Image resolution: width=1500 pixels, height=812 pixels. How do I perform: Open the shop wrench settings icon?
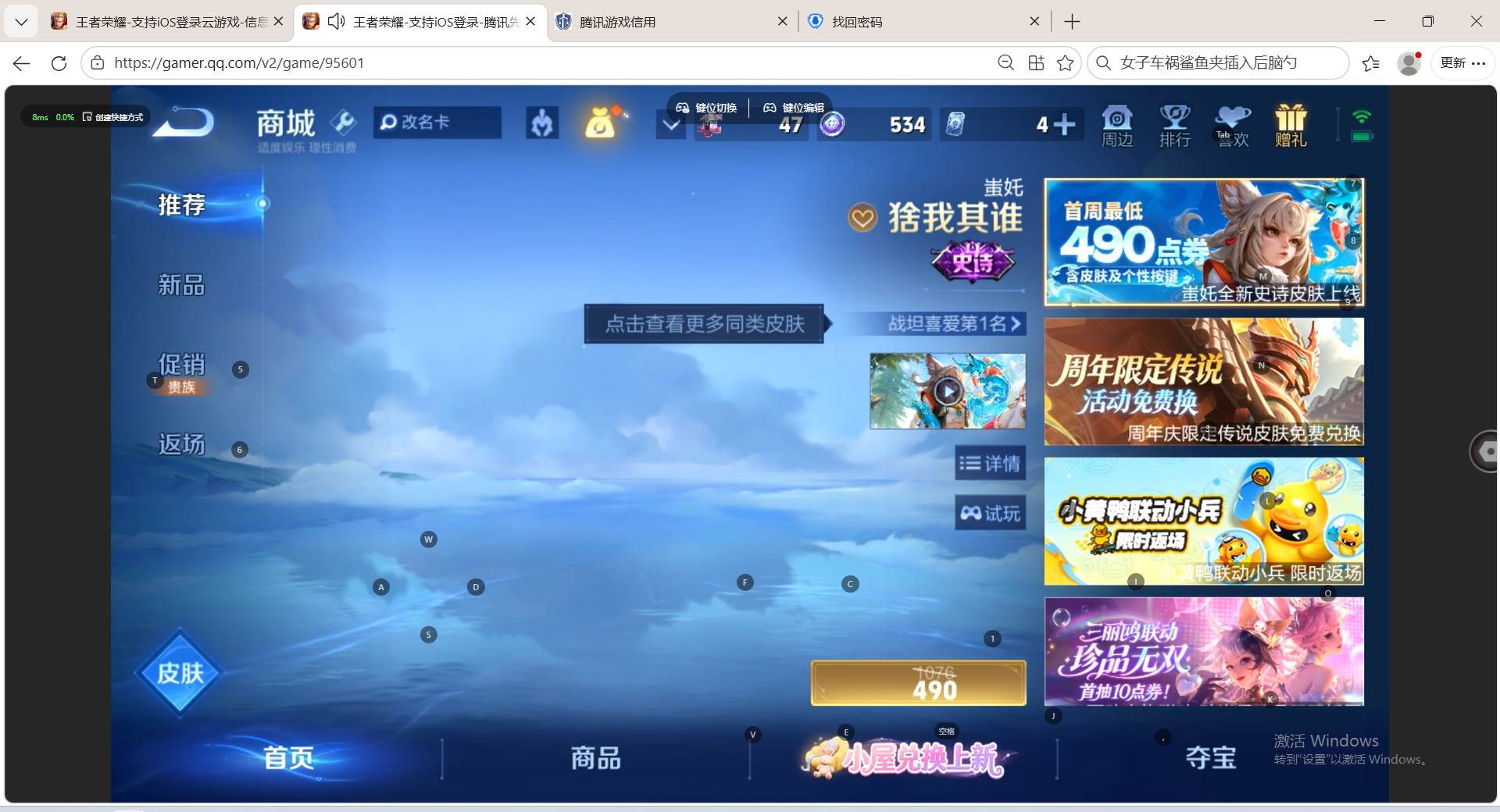[x=343, y=122]
